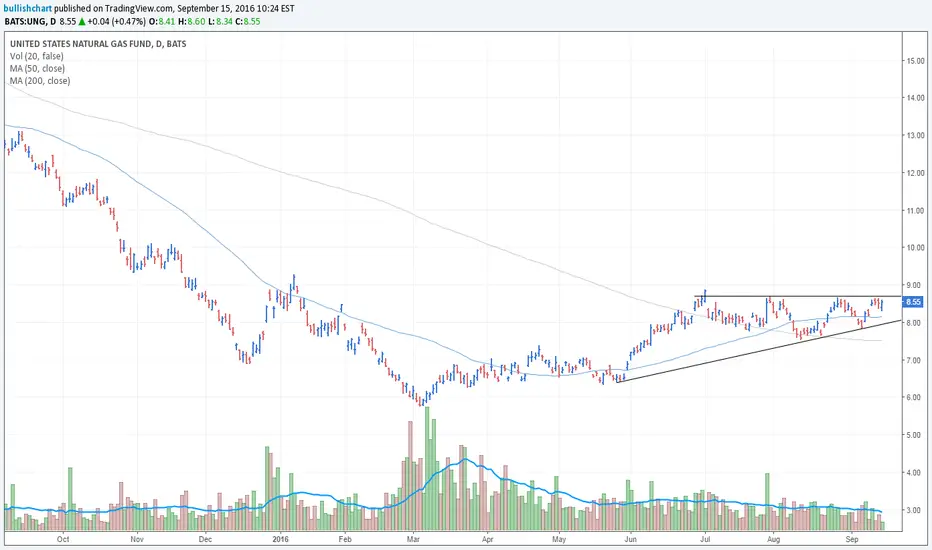Select the Vol (20, false) indicator label

[37, 56]
